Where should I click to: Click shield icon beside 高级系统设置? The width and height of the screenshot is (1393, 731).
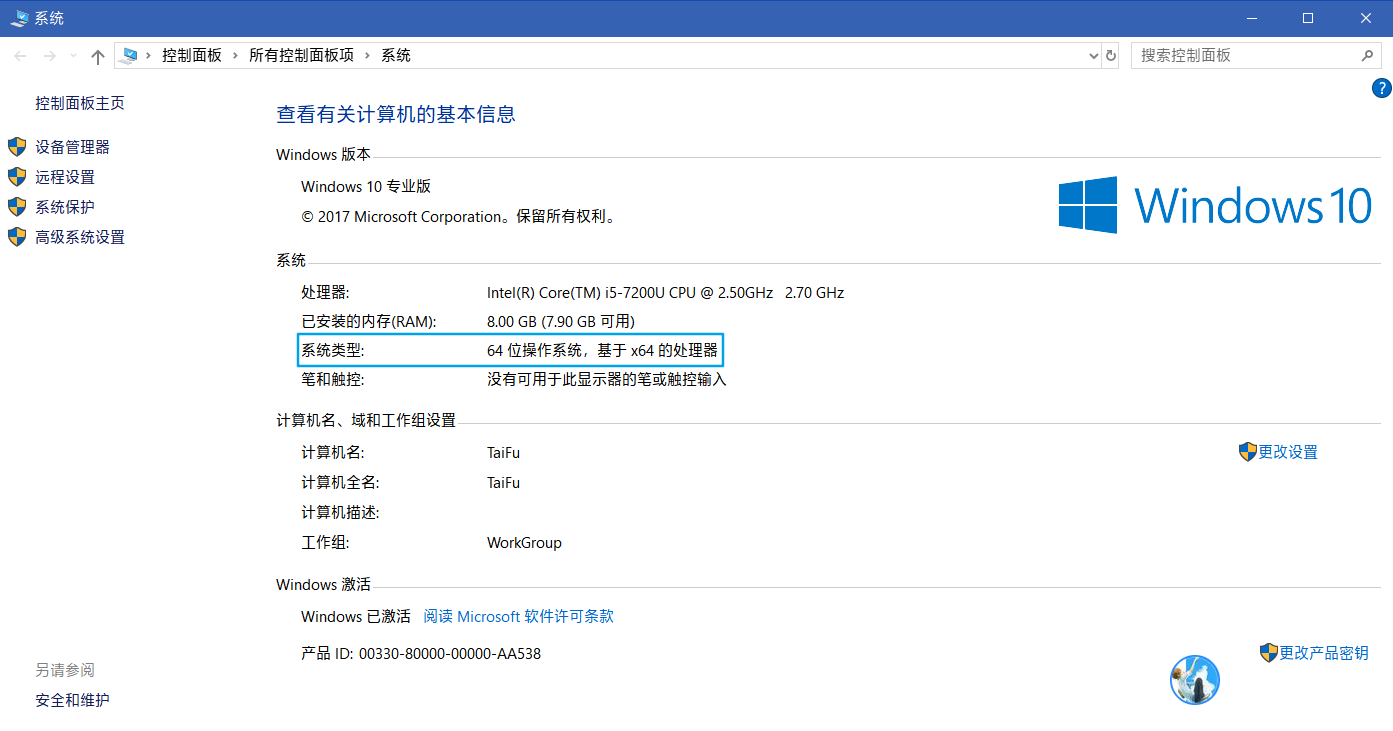(17, 237)
